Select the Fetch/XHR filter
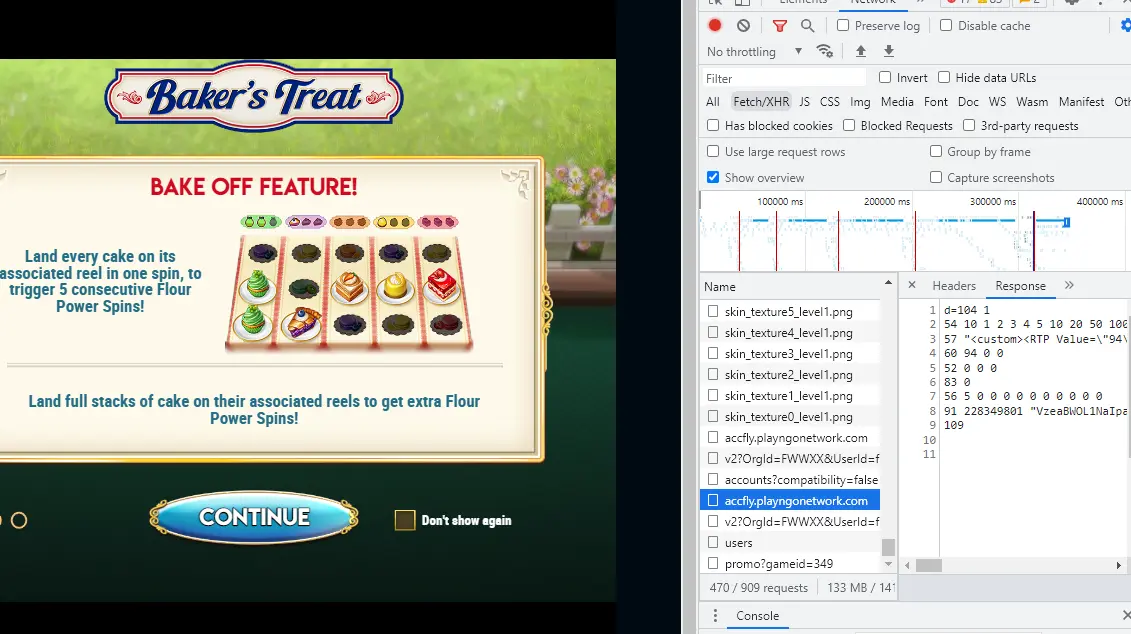The width and height of the screenshot is (1131, 634). tap(761, 102)
